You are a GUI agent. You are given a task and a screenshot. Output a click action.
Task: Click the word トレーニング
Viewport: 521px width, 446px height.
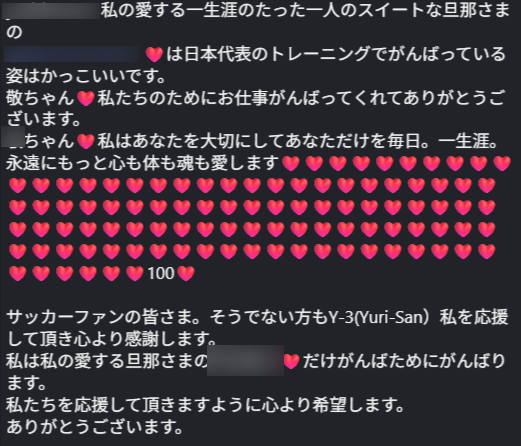coord(320,54)
